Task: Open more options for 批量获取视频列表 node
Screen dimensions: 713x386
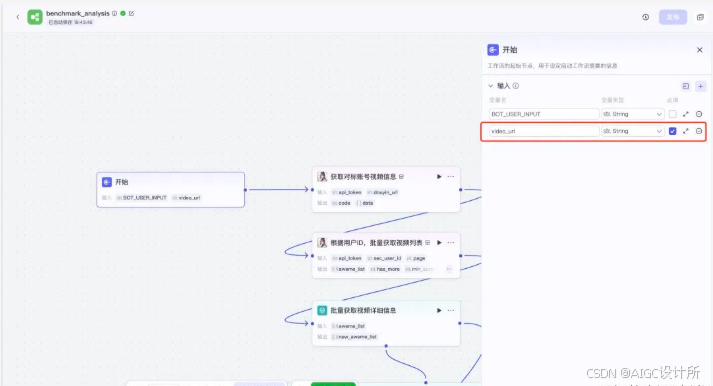Action: click(x=451, y=243)
